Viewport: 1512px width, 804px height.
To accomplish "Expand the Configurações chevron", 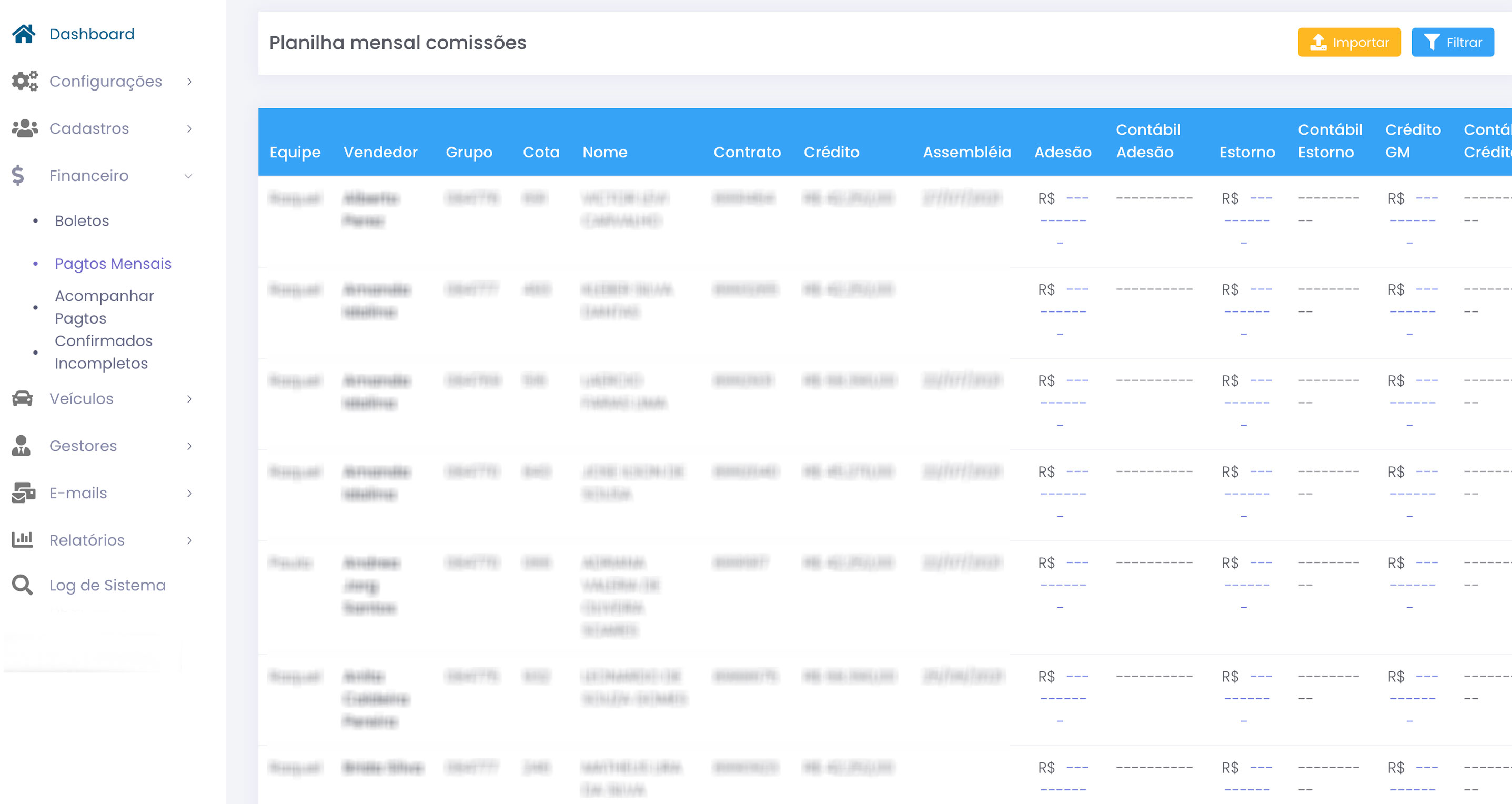I will 189,82.
